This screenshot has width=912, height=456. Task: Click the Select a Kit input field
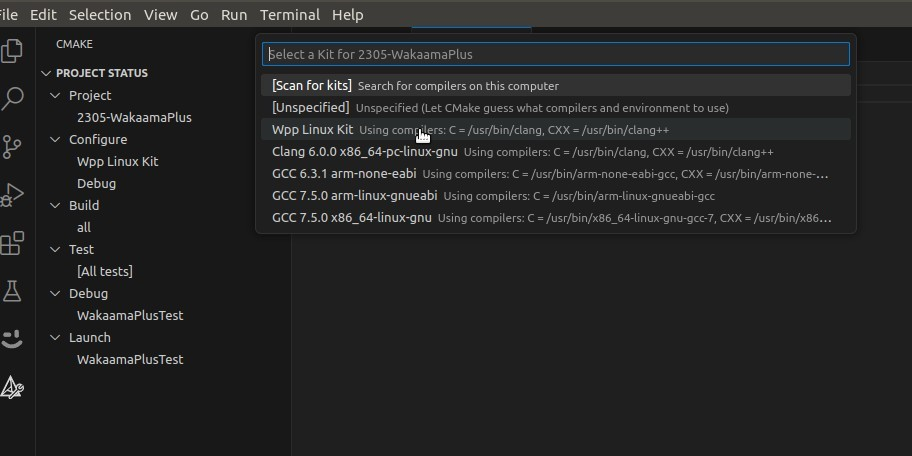click(x=555, y=54)
